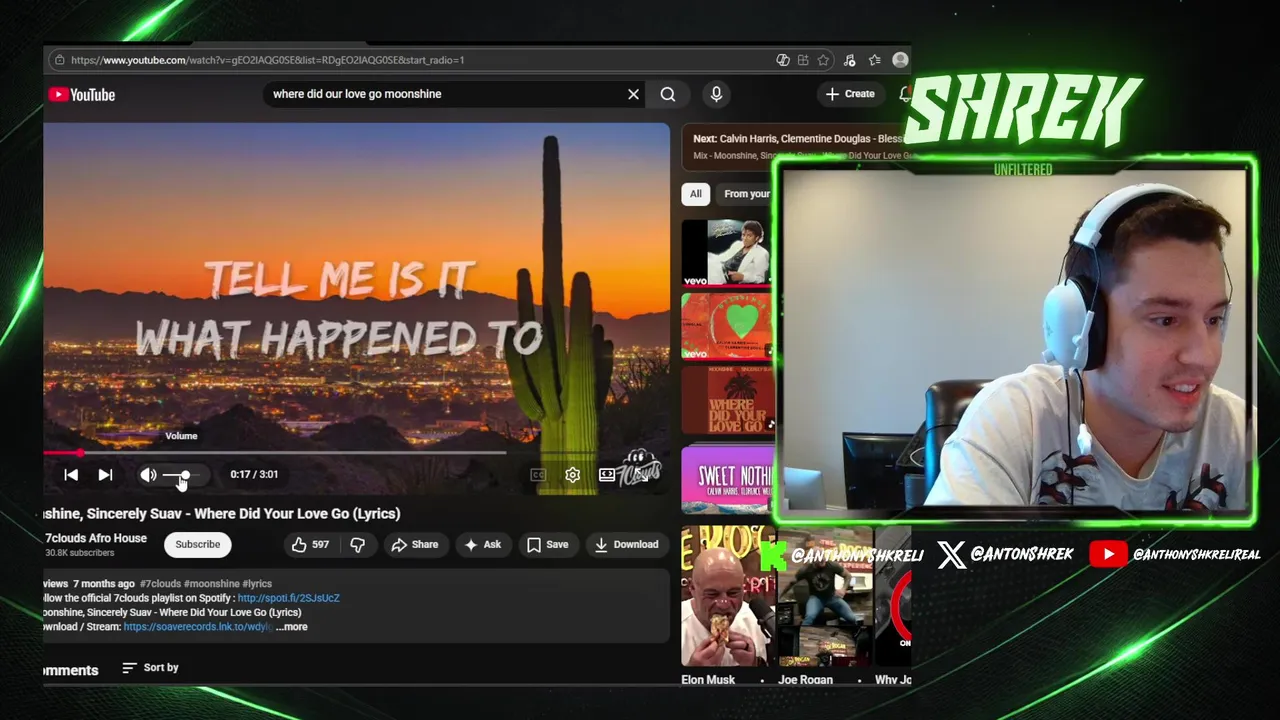Download the video
The height and width of the screenshot is (720, 1280).
627,544
